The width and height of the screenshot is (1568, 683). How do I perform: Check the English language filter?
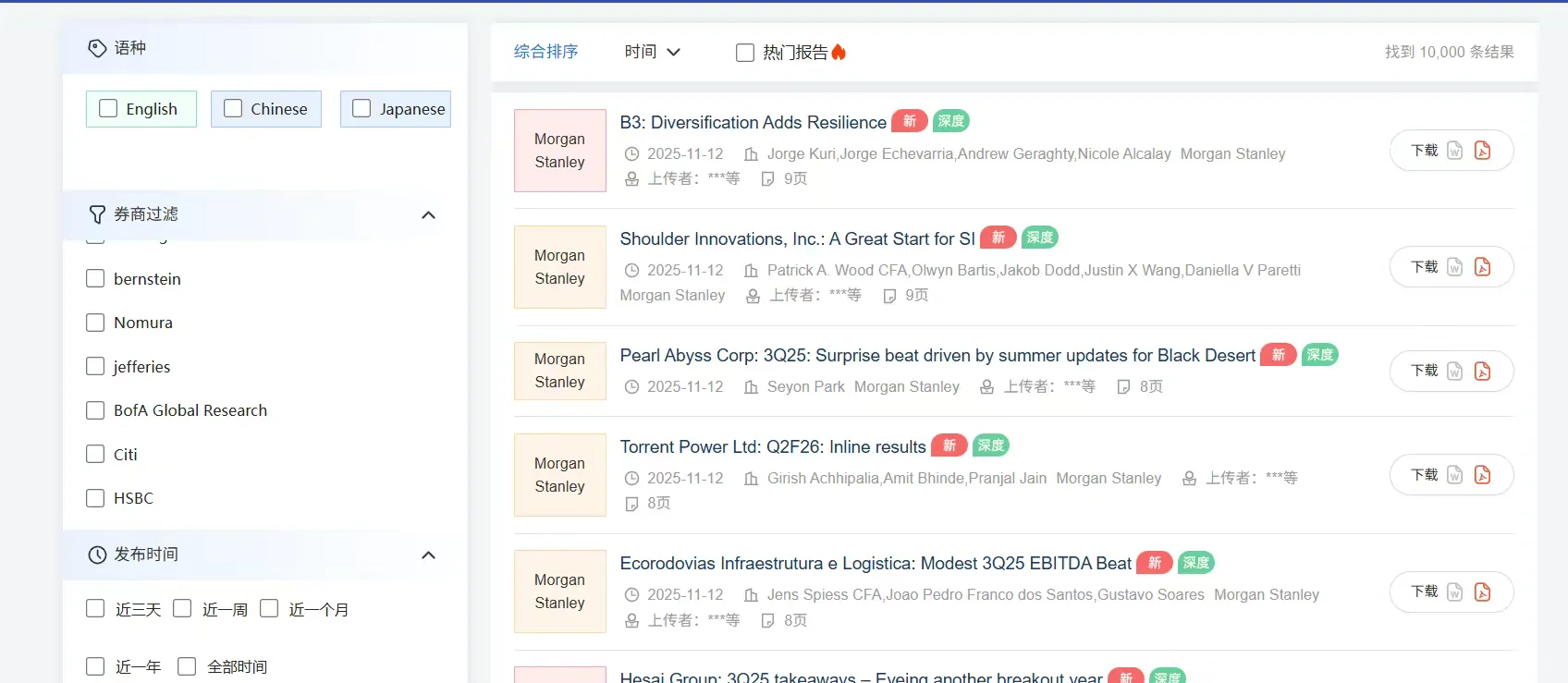point(108,108)
